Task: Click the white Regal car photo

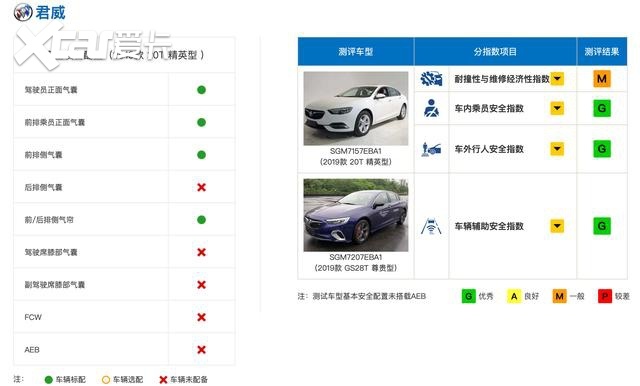Action: (x=356, y=108)
